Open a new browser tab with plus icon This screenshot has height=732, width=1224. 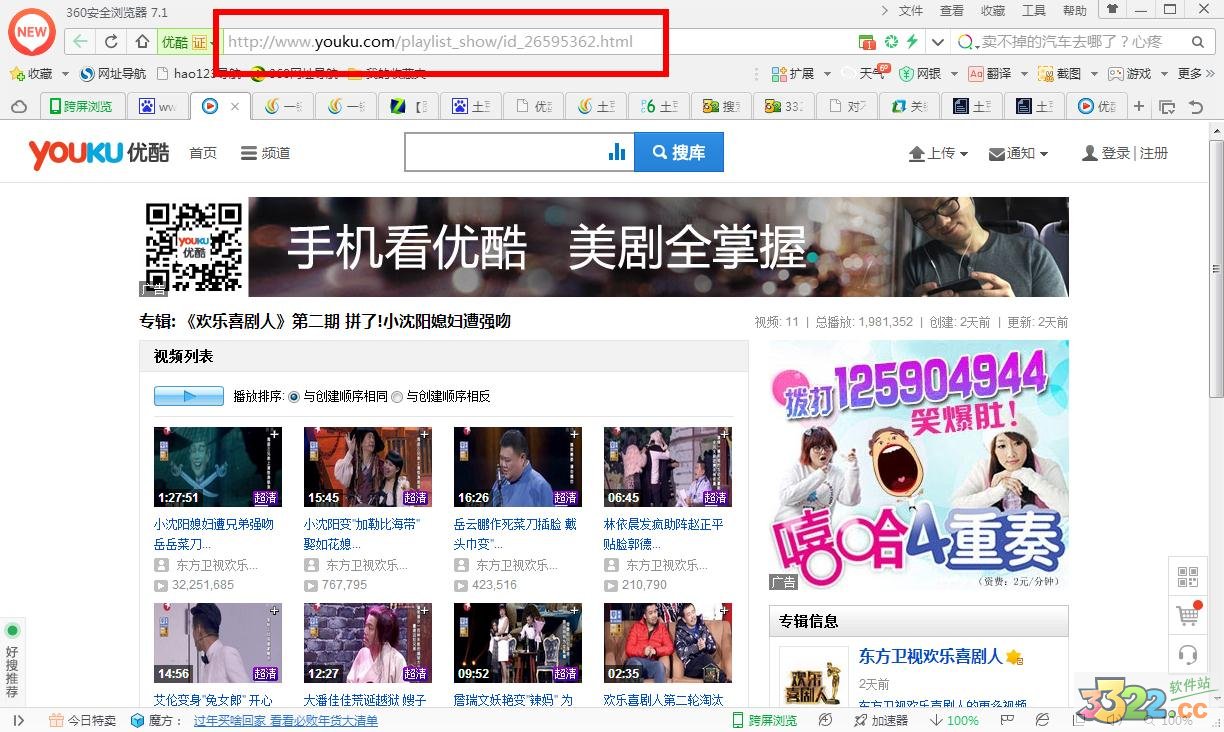[x=1138, y=106]
